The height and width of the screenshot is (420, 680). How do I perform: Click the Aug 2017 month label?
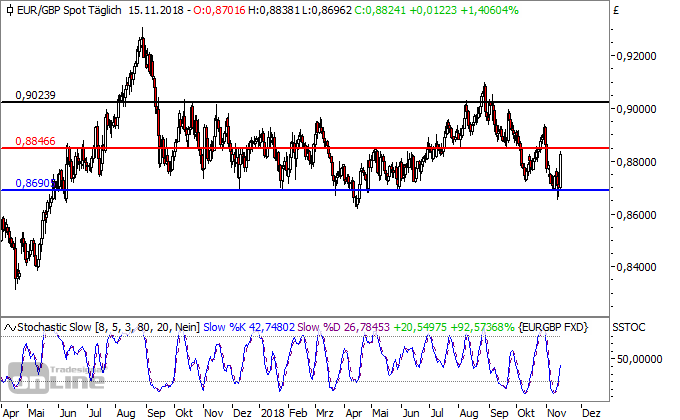click(125, 413)
